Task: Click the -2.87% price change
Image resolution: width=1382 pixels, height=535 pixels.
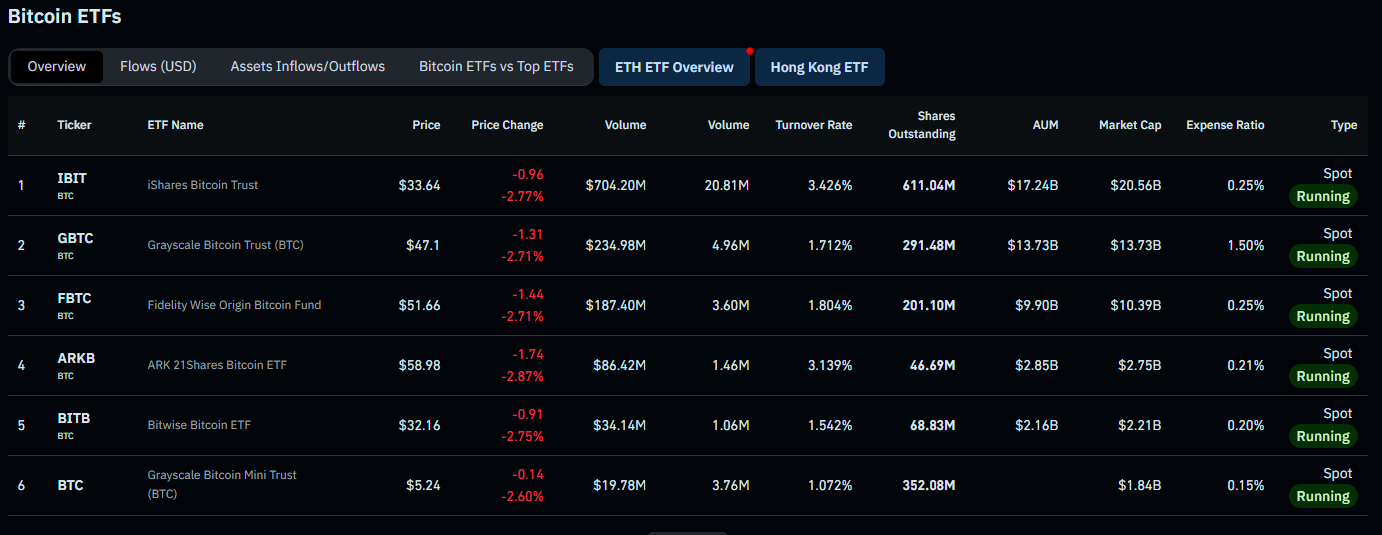Action: [521, 376]
